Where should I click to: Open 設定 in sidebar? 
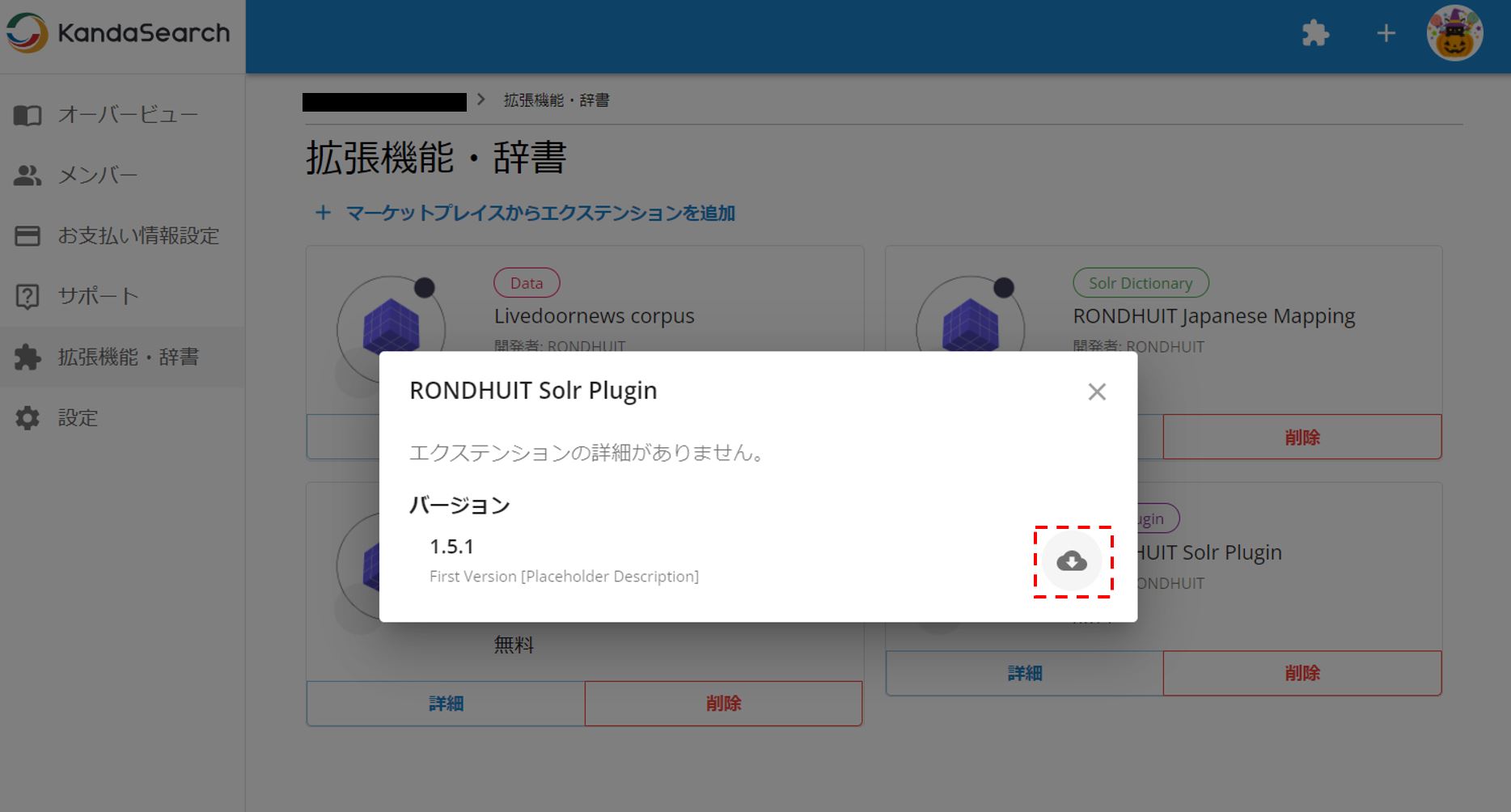coord(122,418)
